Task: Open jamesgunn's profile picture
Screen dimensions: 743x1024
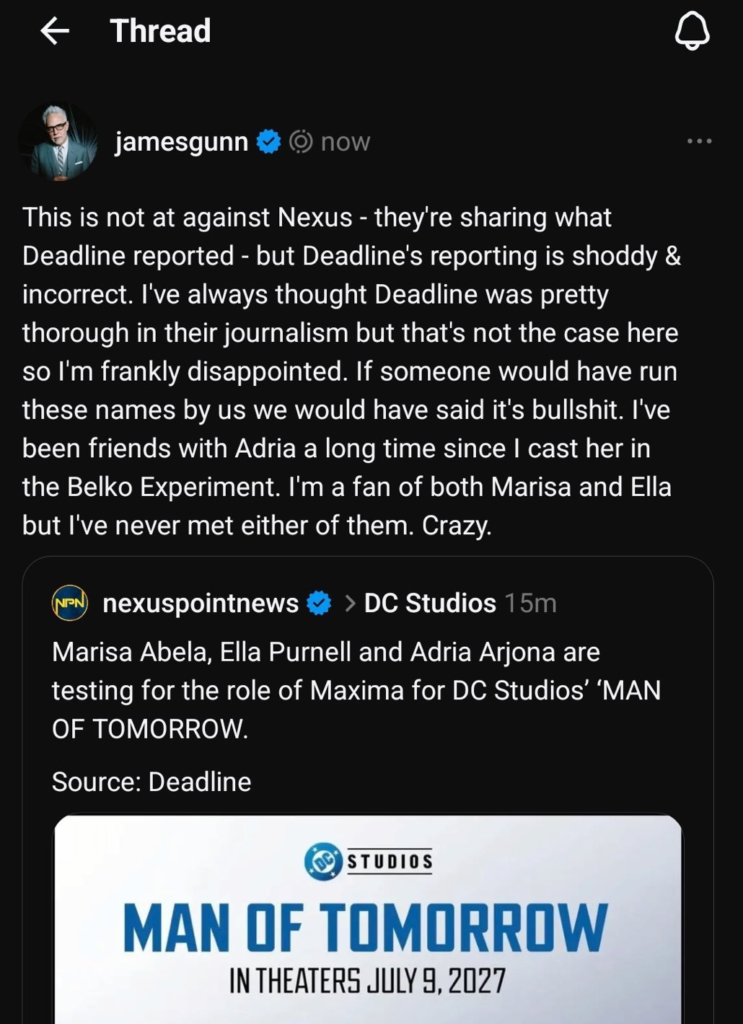Action: 57,142
